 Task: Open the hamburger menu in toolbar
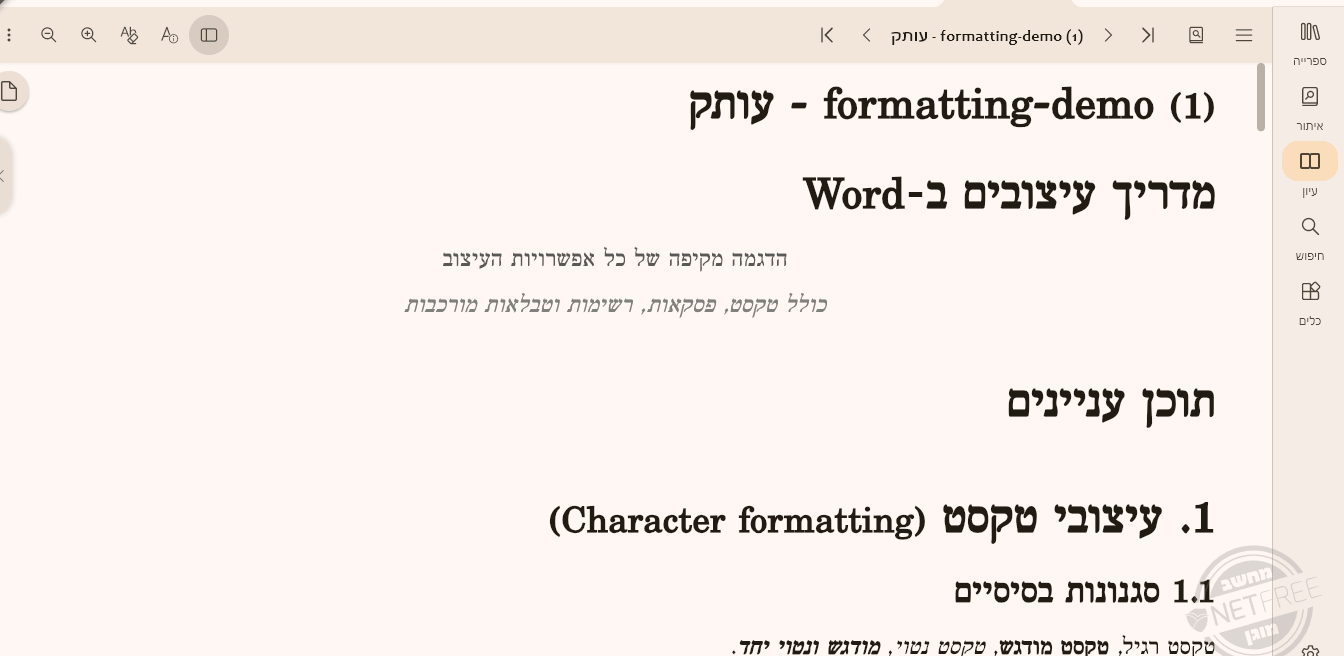pos(1244,35)
